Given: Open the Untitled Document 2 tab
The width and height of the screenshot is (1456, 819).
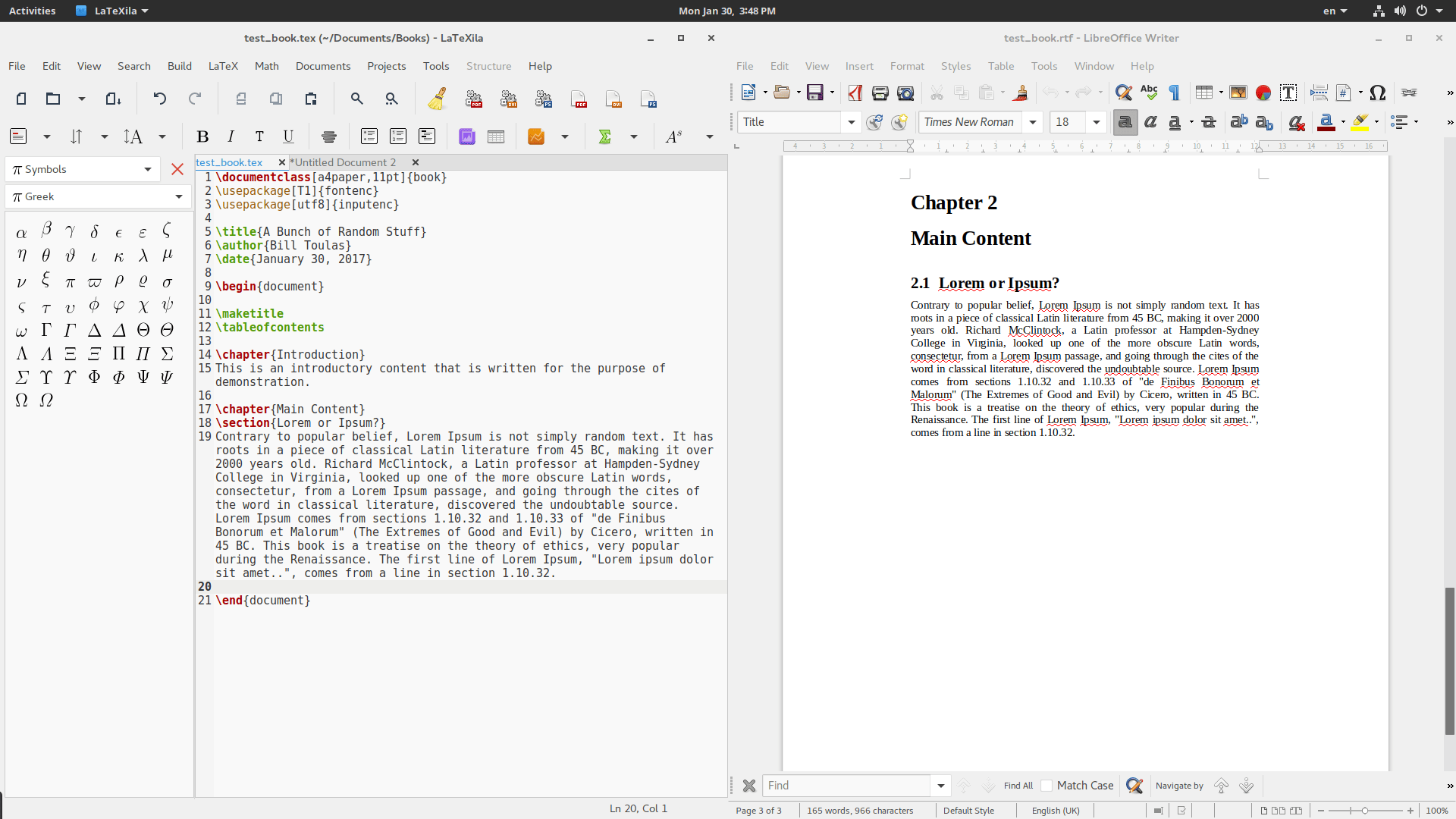Looking at the screenshot, I should (x=346, y=162).
